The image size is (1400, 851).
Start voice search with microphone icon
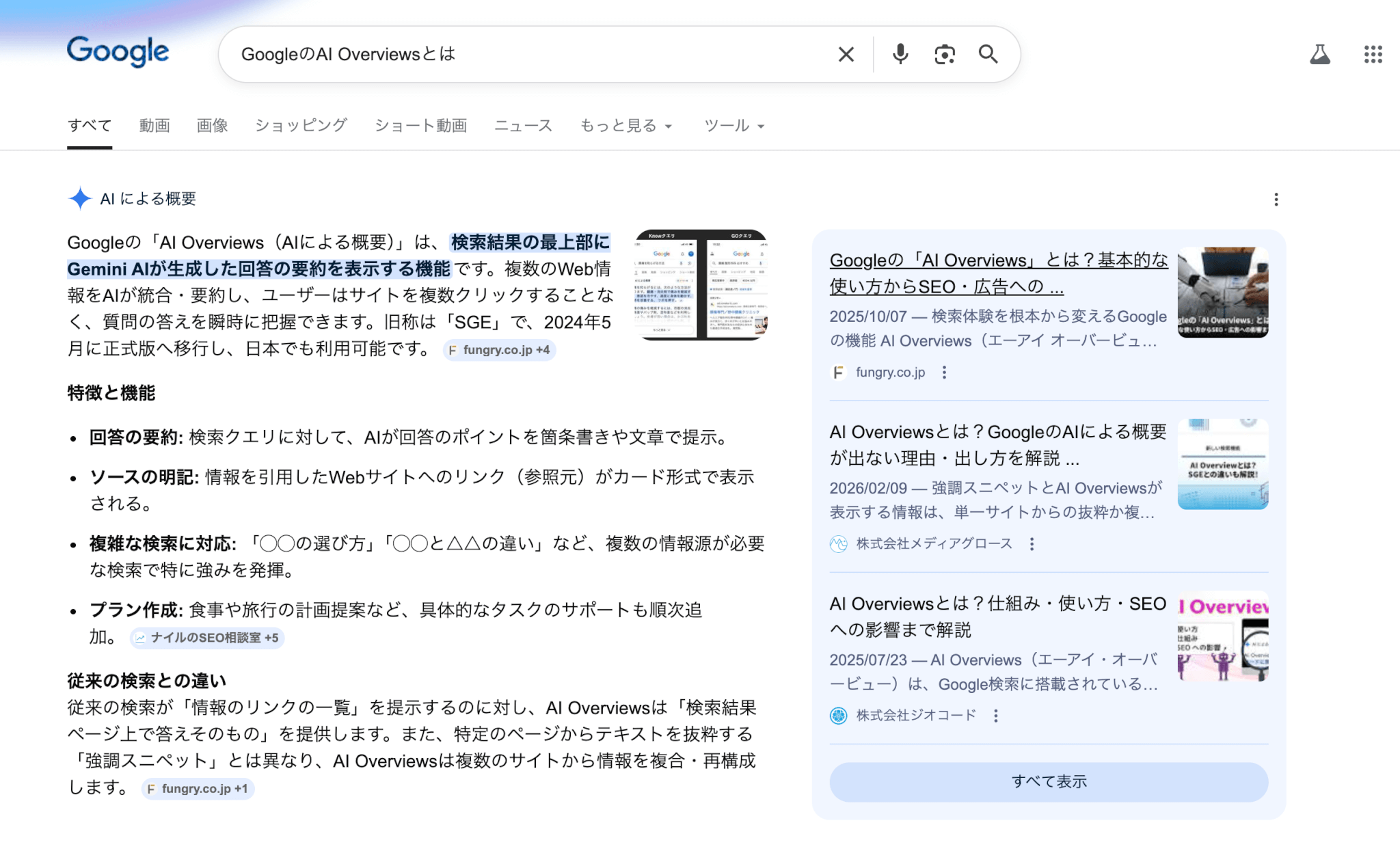point(900,55)
